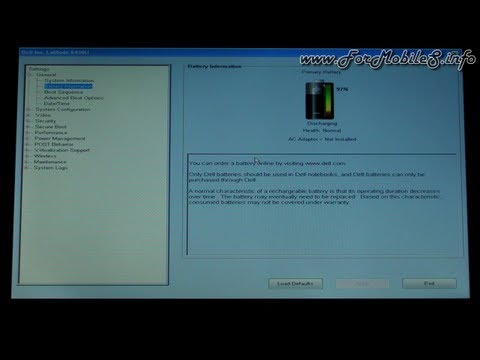Click the www.dell.com battery order sentence
The width and height of the screenshot is (480, 360).
point(267,163)
